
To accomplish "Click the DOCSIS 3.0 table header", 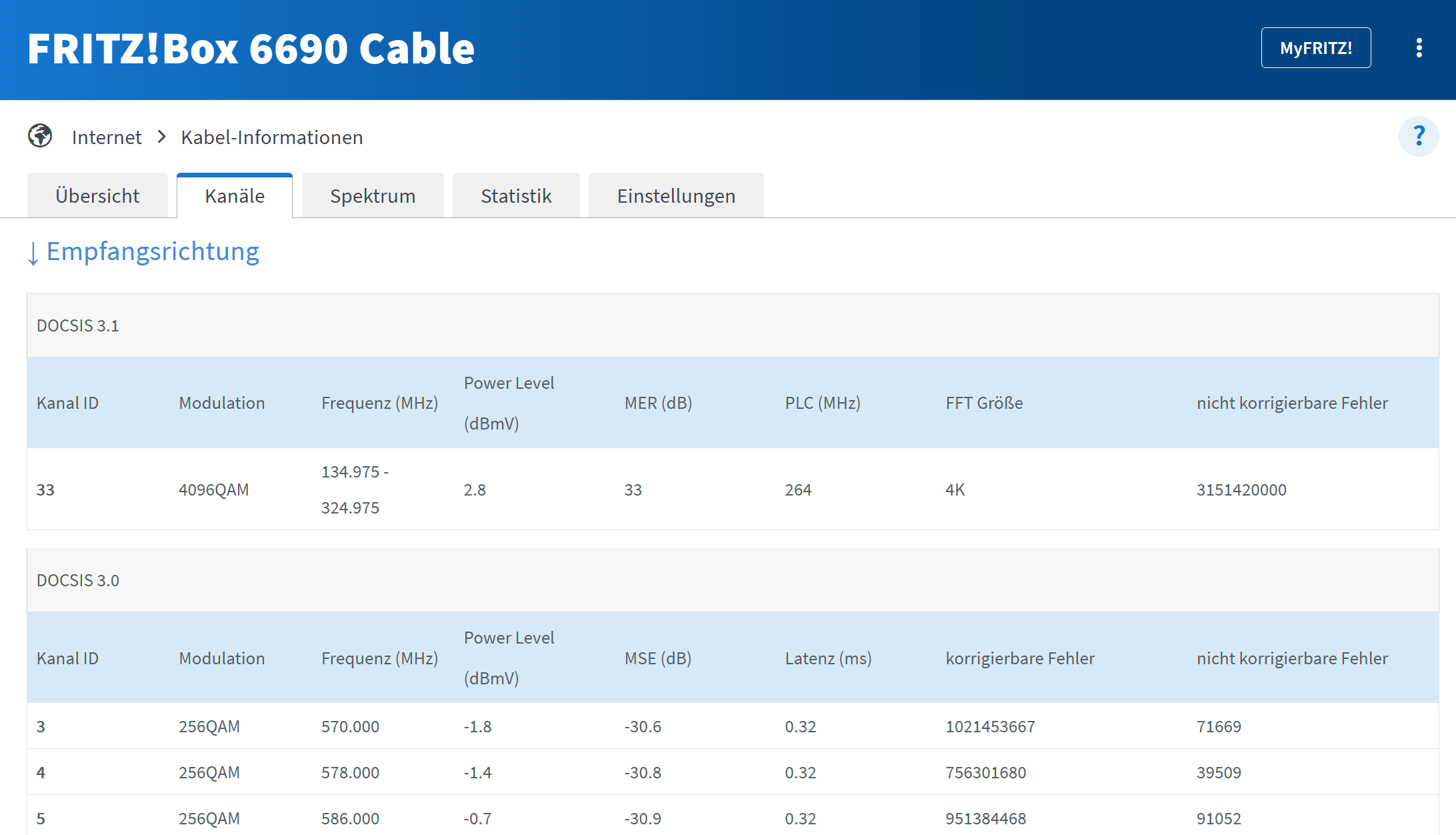I will point(78,580).
